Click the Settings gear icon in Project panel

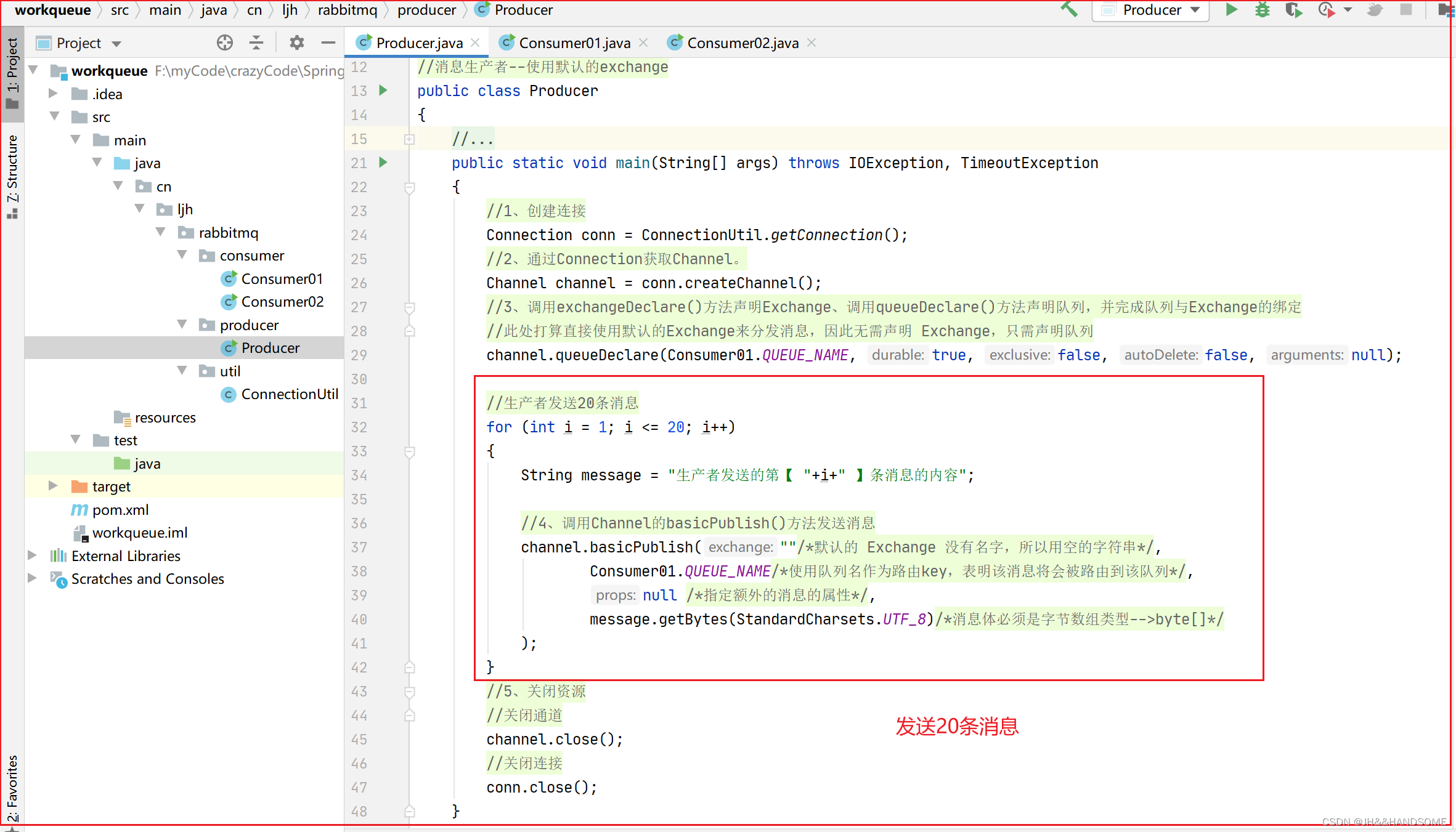tap(299, 43)
